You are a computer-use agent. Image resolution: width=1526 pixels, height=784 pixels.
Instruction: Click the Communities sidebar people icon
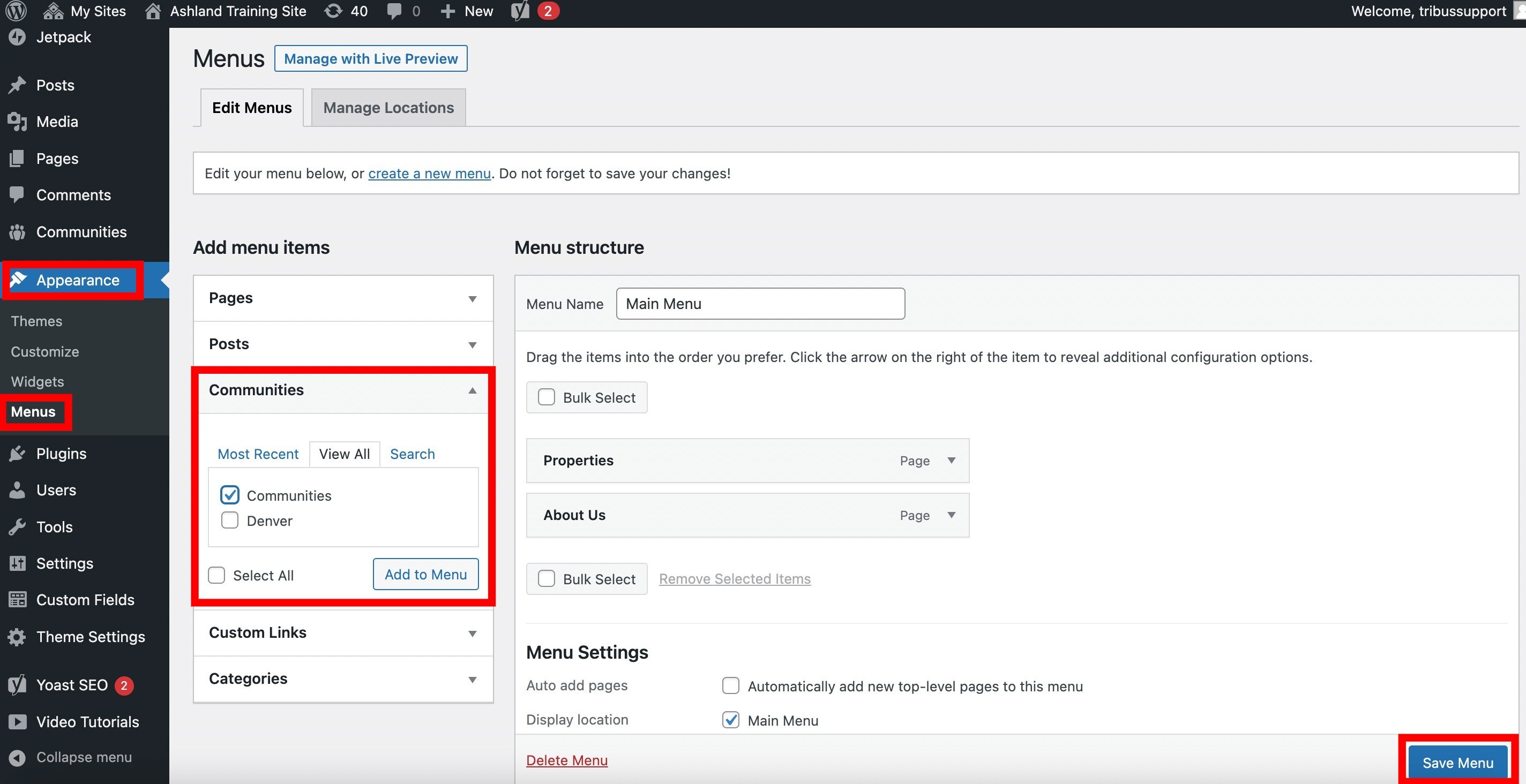[17, 231]
